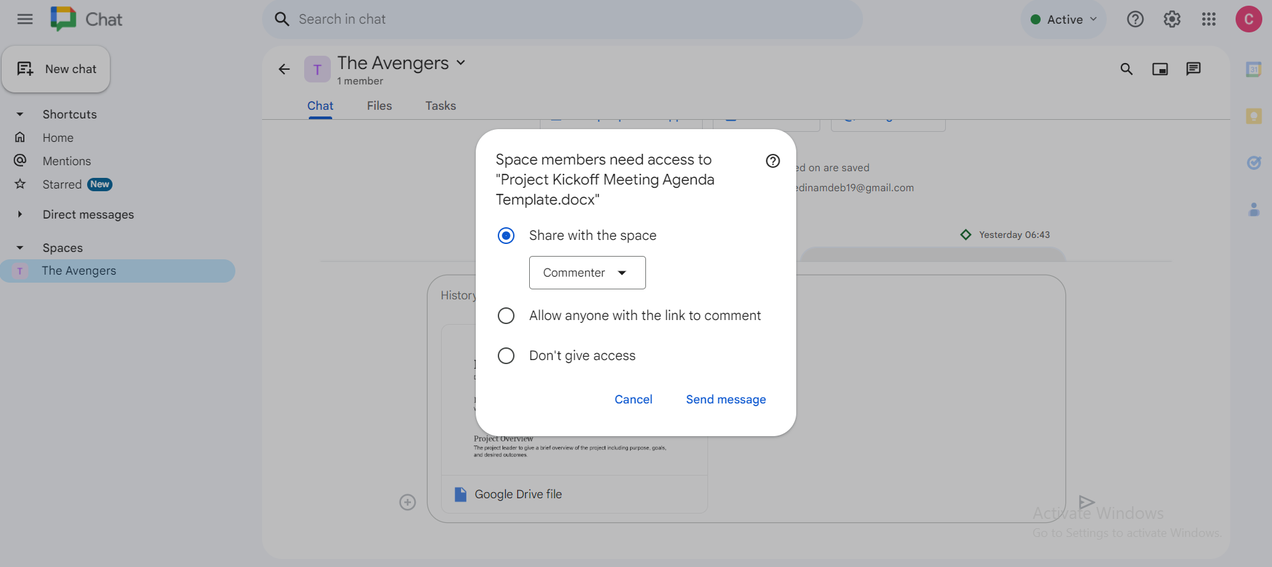The width and height of the screenshot is (1272, 567).
Task: Open The Avengers space in sidebar
Action: point(118,271)
